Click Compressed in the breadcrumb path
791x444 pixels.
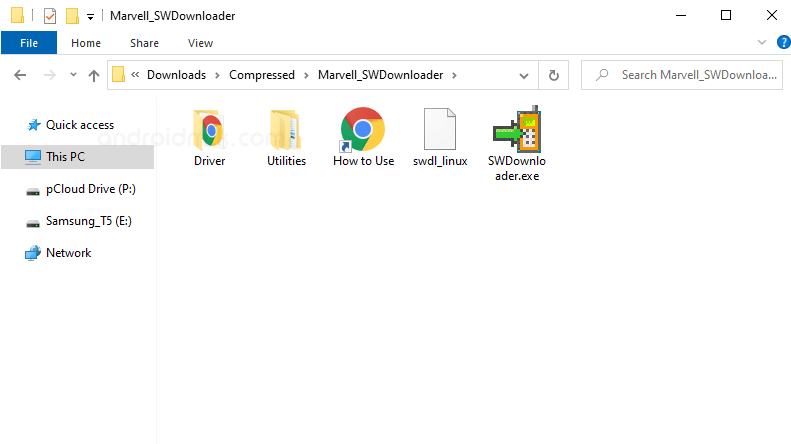(x=261, y=75)
